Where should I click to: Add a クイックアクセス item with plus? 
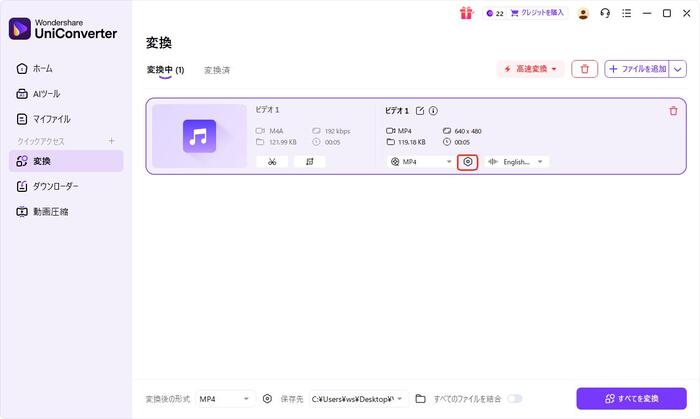pyautogui.click(x=112, y=141)
